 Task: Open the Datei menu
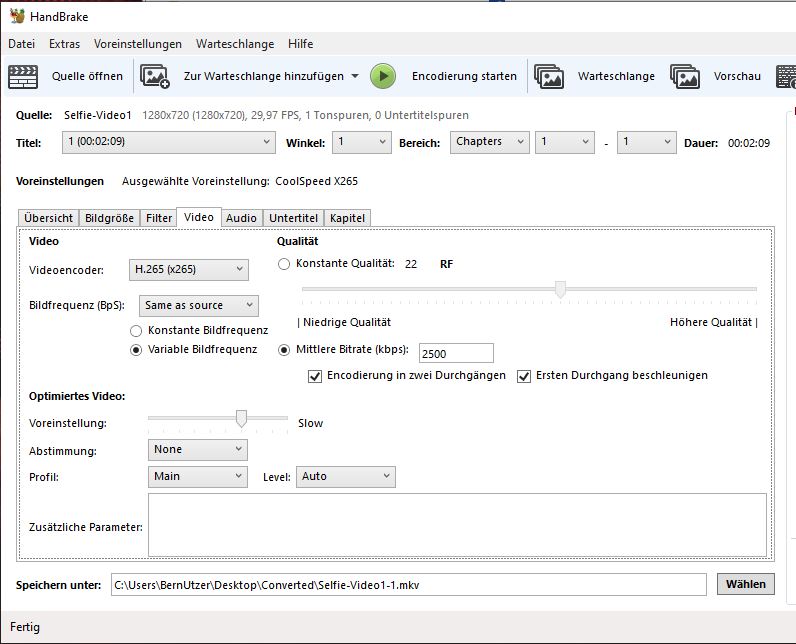[x=21, y=44]
